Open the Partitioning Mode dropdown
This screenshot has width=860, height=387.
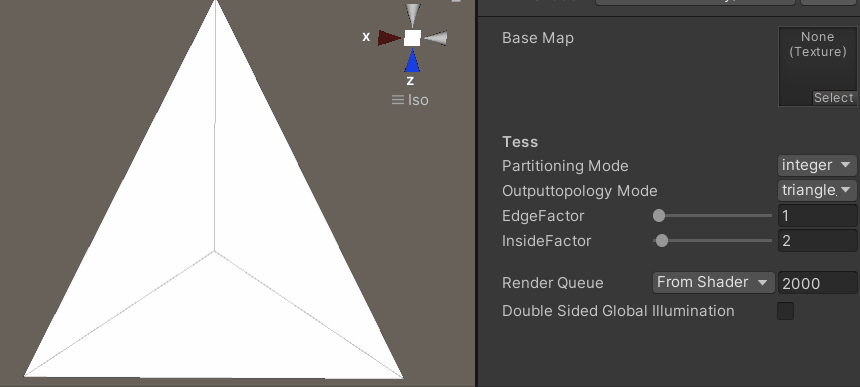(x=817, y=165)
